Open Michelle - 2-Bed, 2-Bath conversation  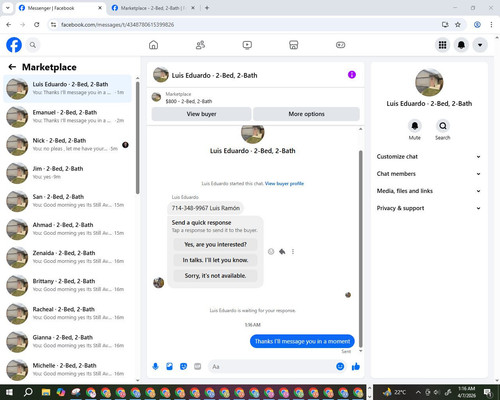[x=68, y=370]
